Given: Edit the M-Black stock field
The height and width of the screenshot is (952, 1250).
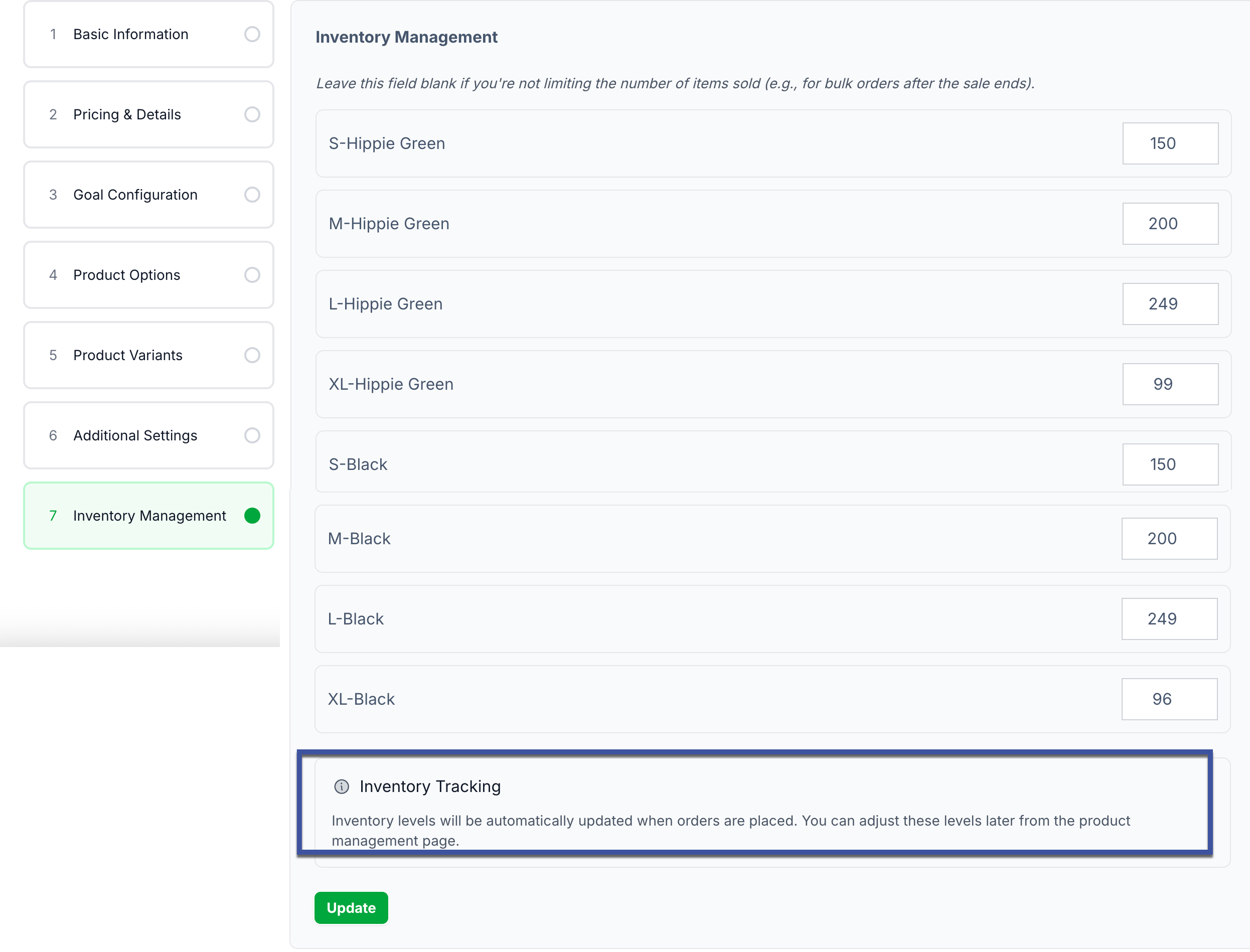Looking at the screenshot, I should (x=1168, y=538).
